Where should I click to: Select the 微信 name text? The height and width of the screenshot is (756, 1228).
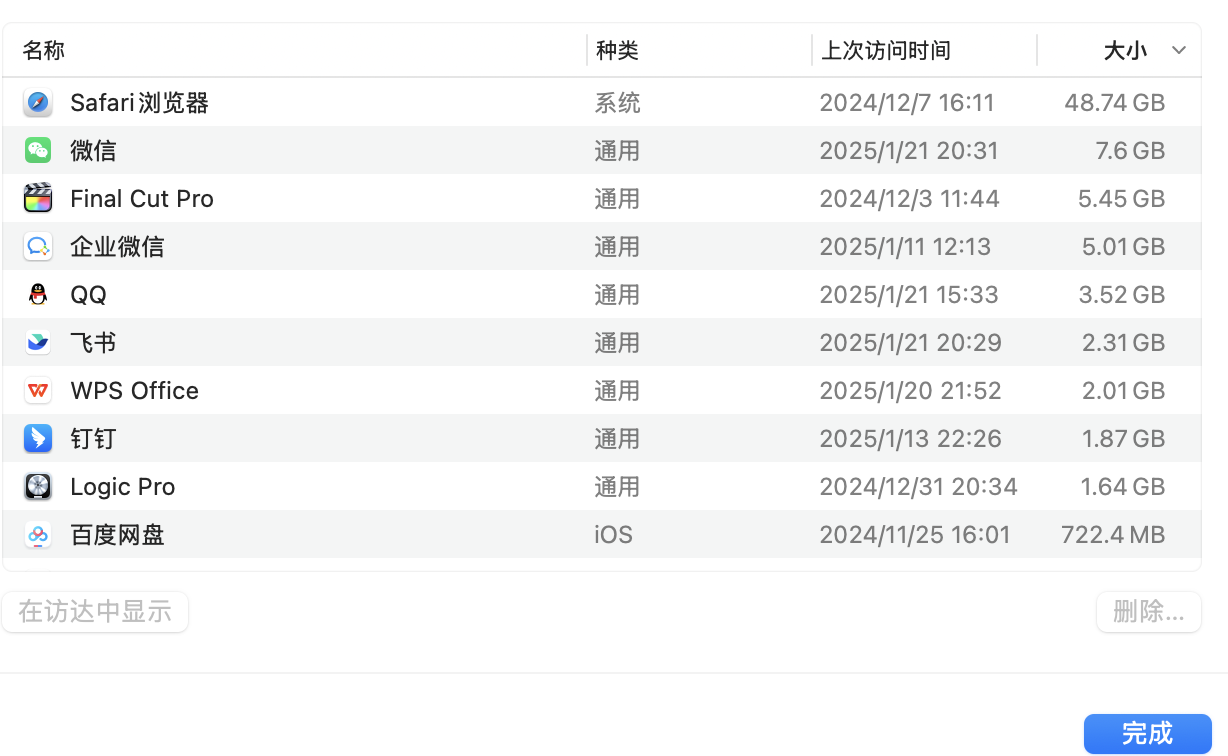tap(93, 151)
